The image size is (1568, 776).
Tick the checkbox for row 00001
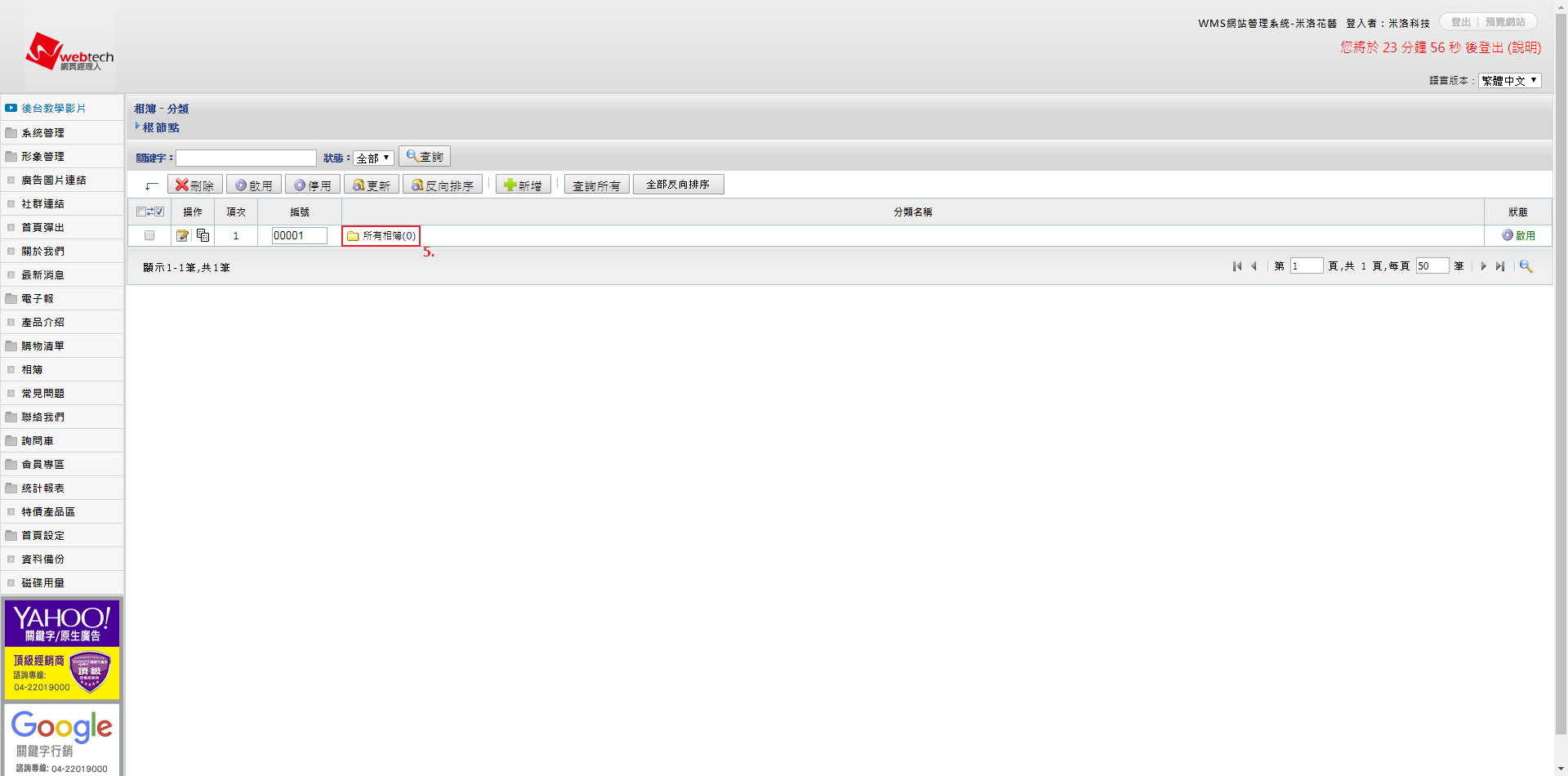tap(149, 236)
